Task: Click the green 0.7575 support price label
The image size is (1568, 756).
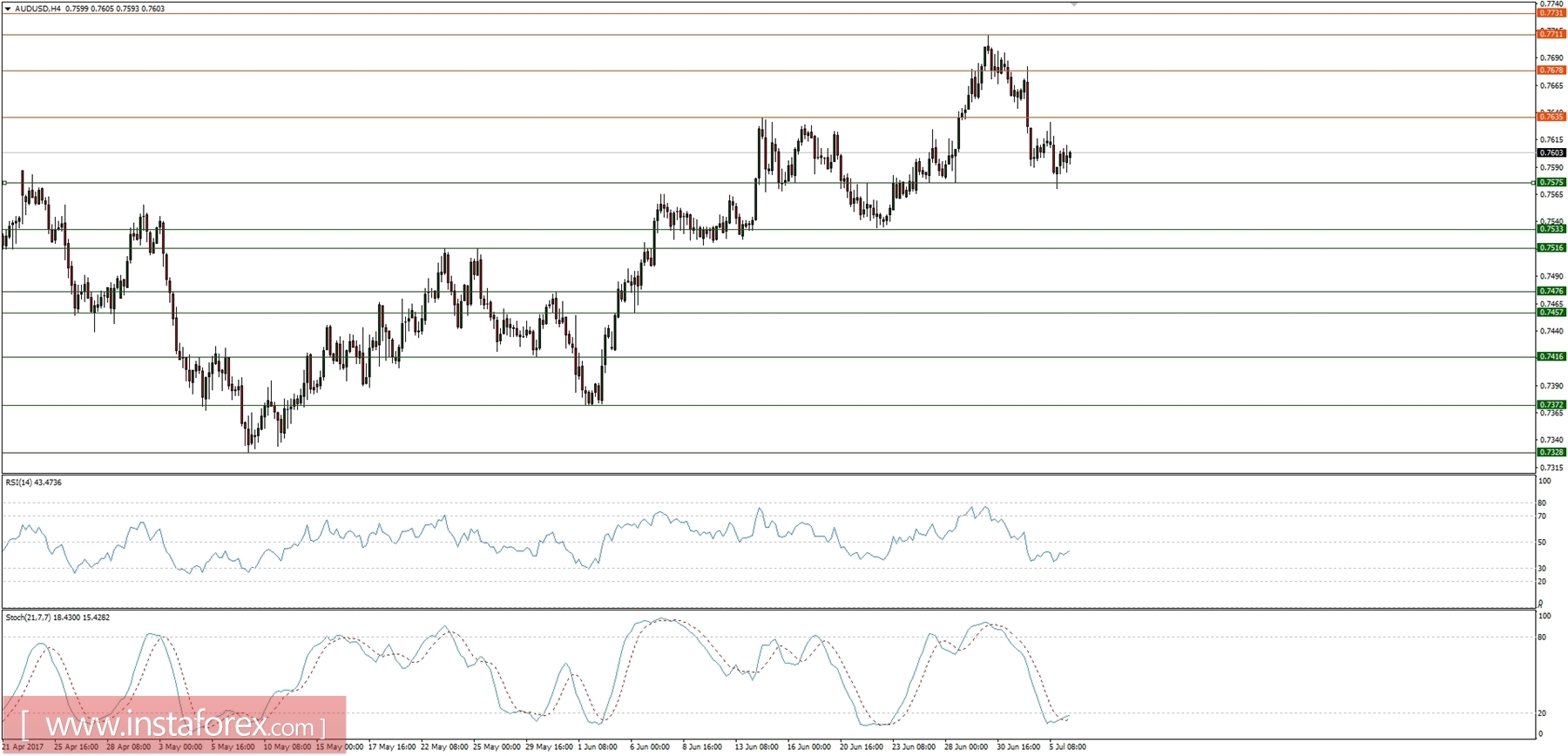Action: [x=1551, y=183]
